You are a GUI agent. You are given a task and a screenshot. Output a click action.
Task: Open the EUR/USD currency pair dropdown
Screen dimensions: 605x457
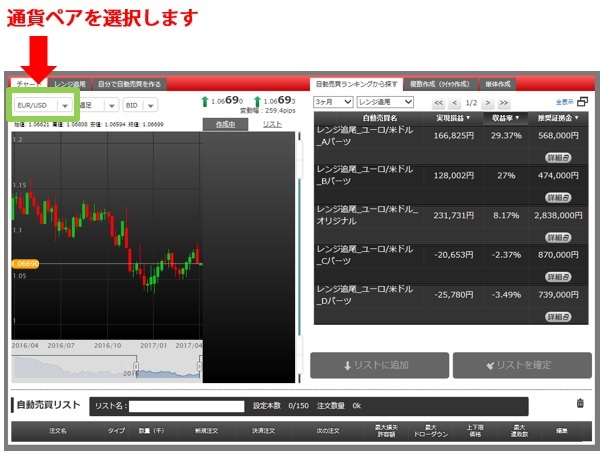click(41, 104)
